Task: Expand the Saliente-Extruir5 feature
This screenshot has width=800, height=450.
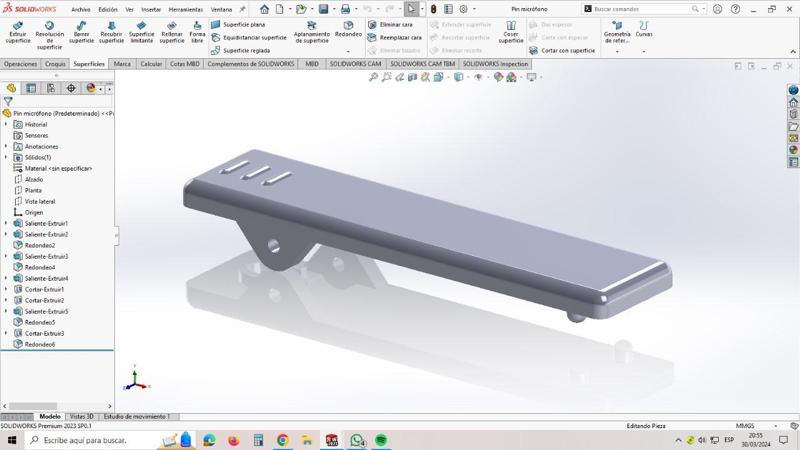Action: tap(6, 311)
